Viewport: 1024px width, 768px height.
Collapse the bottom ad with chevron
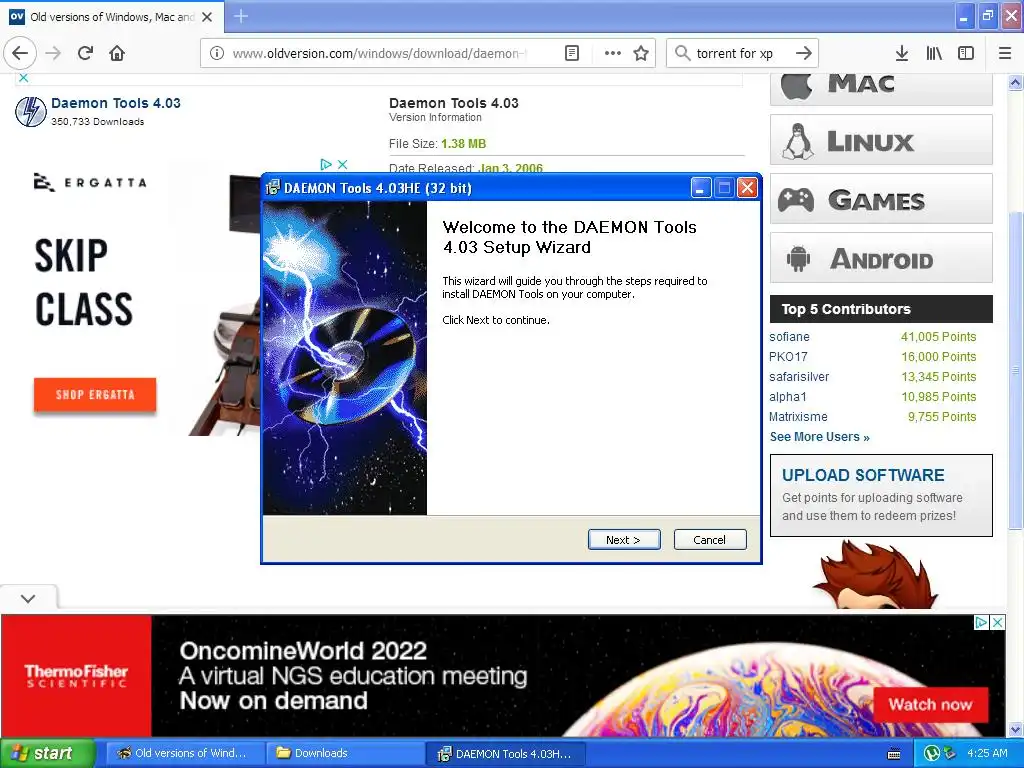(x=28, y=598)
